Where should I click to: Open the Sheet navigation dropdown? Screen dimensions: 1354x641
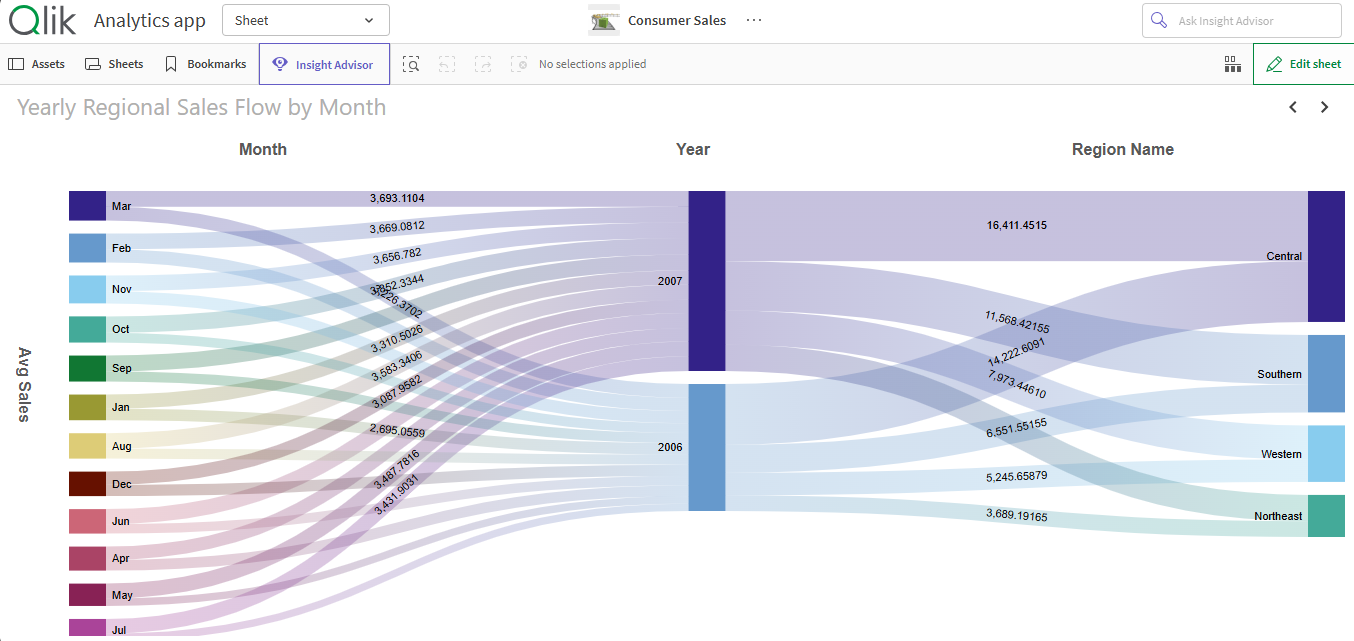pos(305,20)
